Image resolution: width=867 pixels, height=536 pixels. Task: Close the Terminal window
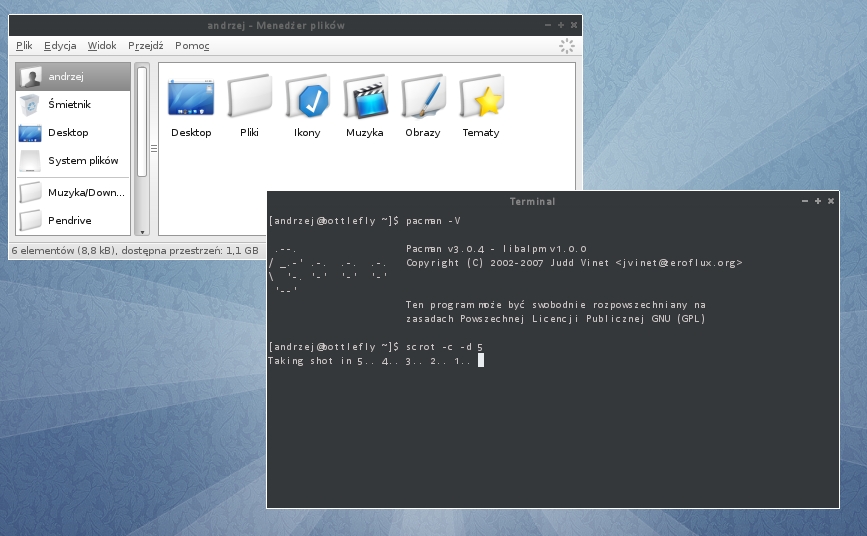831,201
